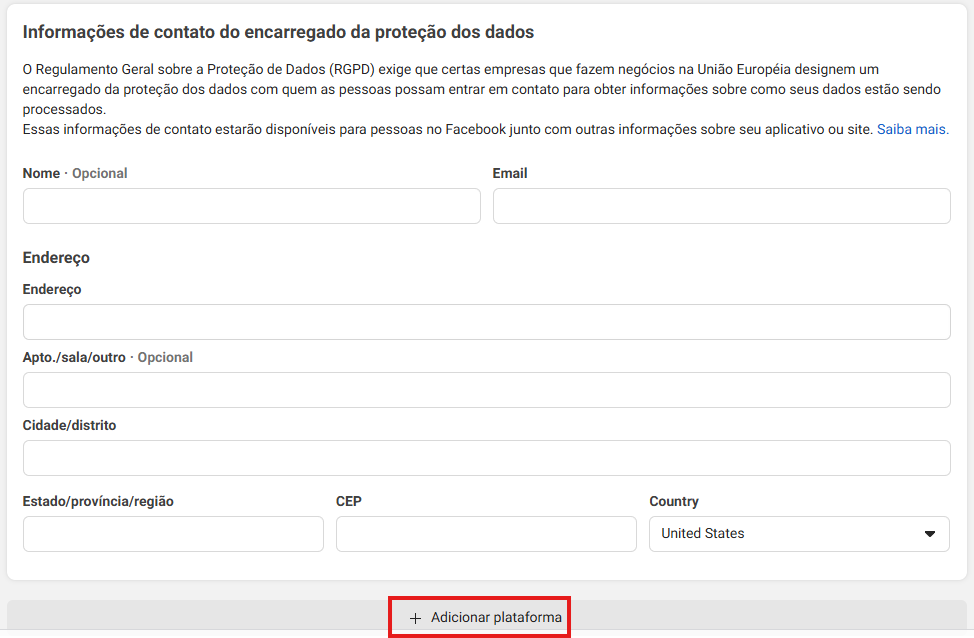The width and height of the screenshot is (974, 638).
Task: Click the CEP postal code field
Action: click(x=486, y=534)
